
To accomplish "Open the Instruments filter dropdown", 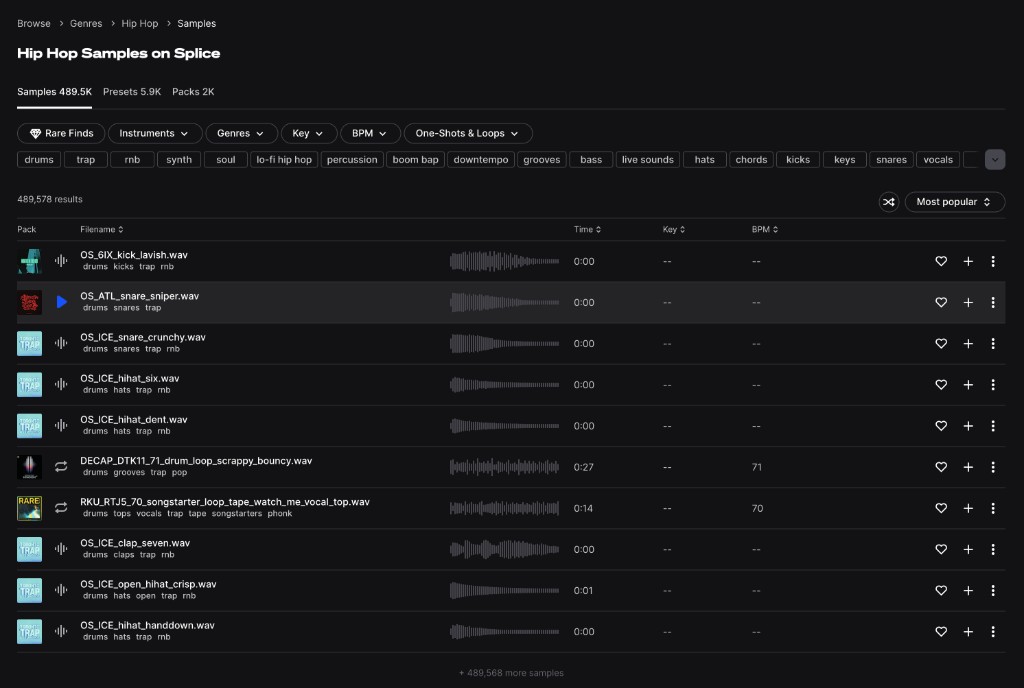I will click(155, 133).
